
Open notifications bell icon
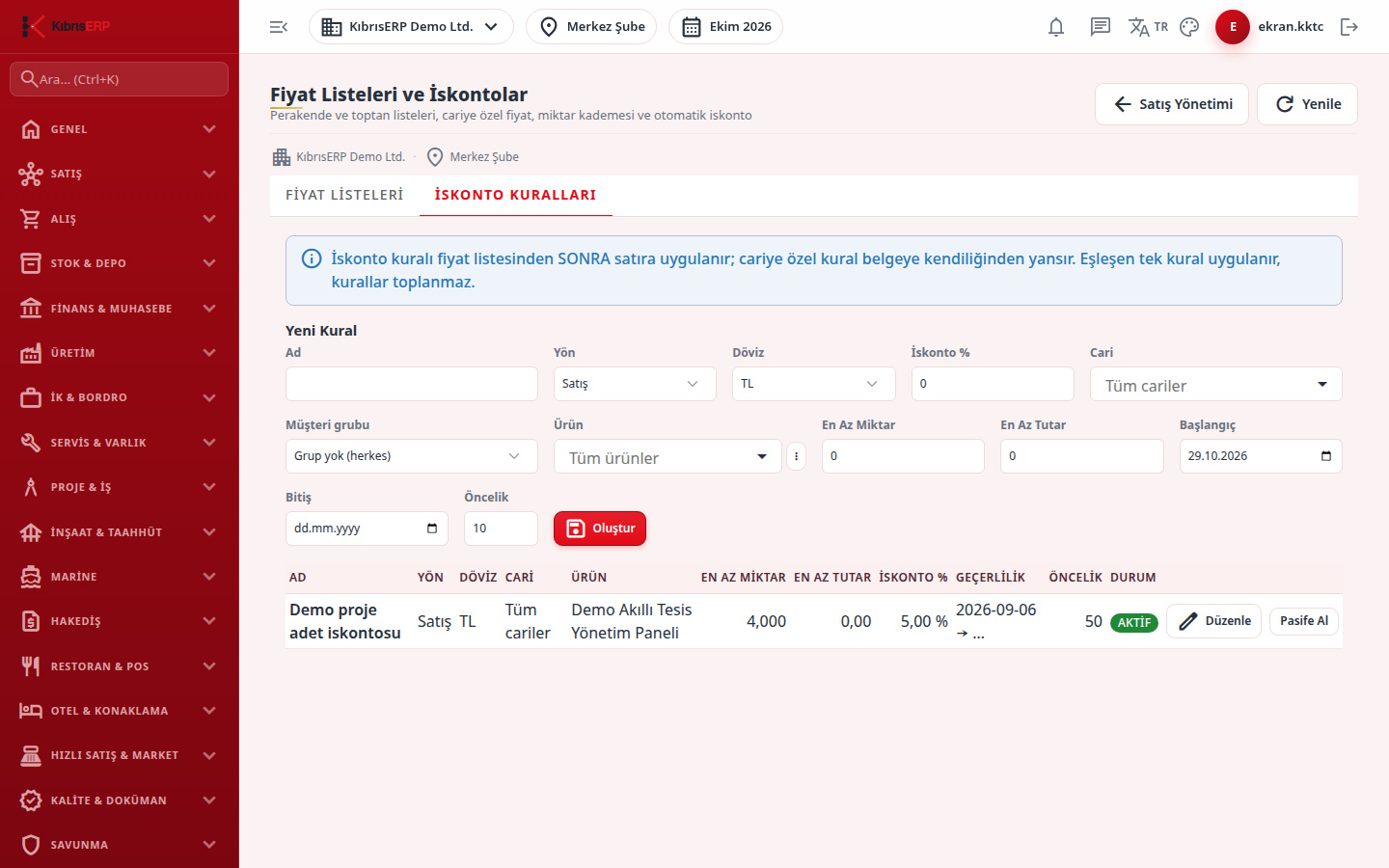tap(1056, 27)
